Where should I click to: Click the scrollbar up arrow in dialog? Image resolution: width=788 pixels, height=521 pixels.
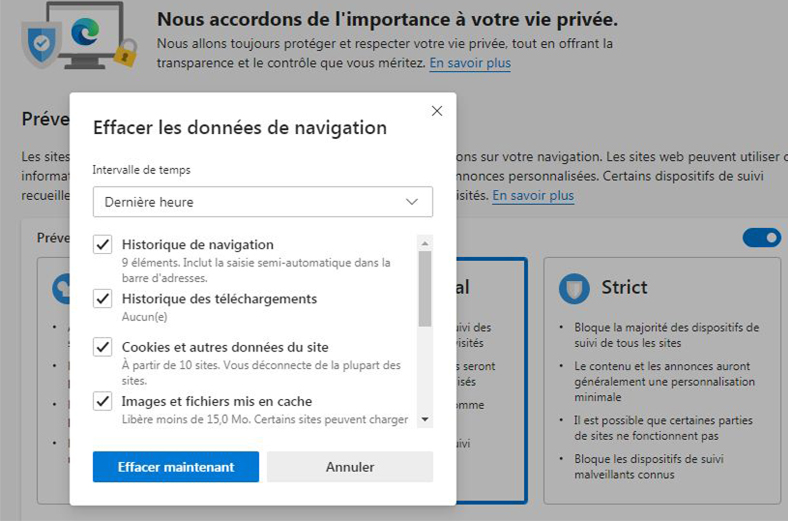[x=425, y=244]
